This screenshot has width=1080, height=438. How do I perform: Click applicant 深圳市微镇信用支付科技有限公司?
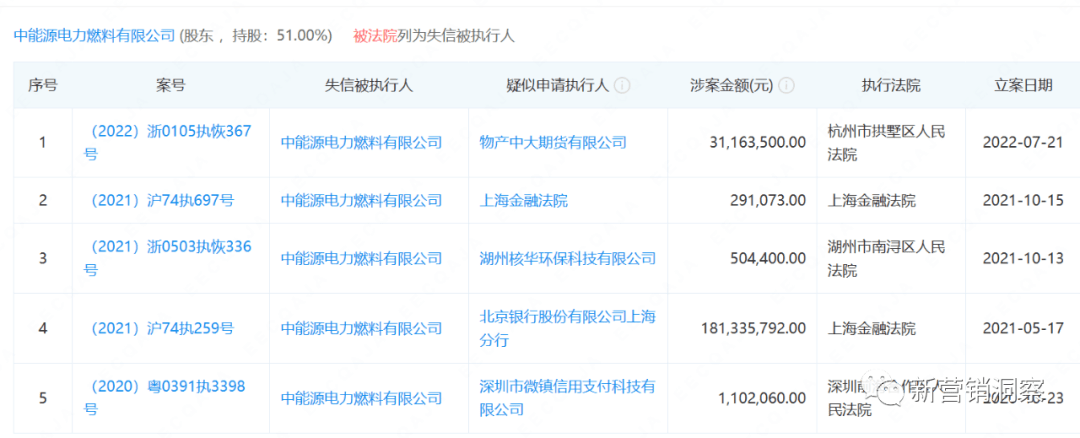coord(567,397)
